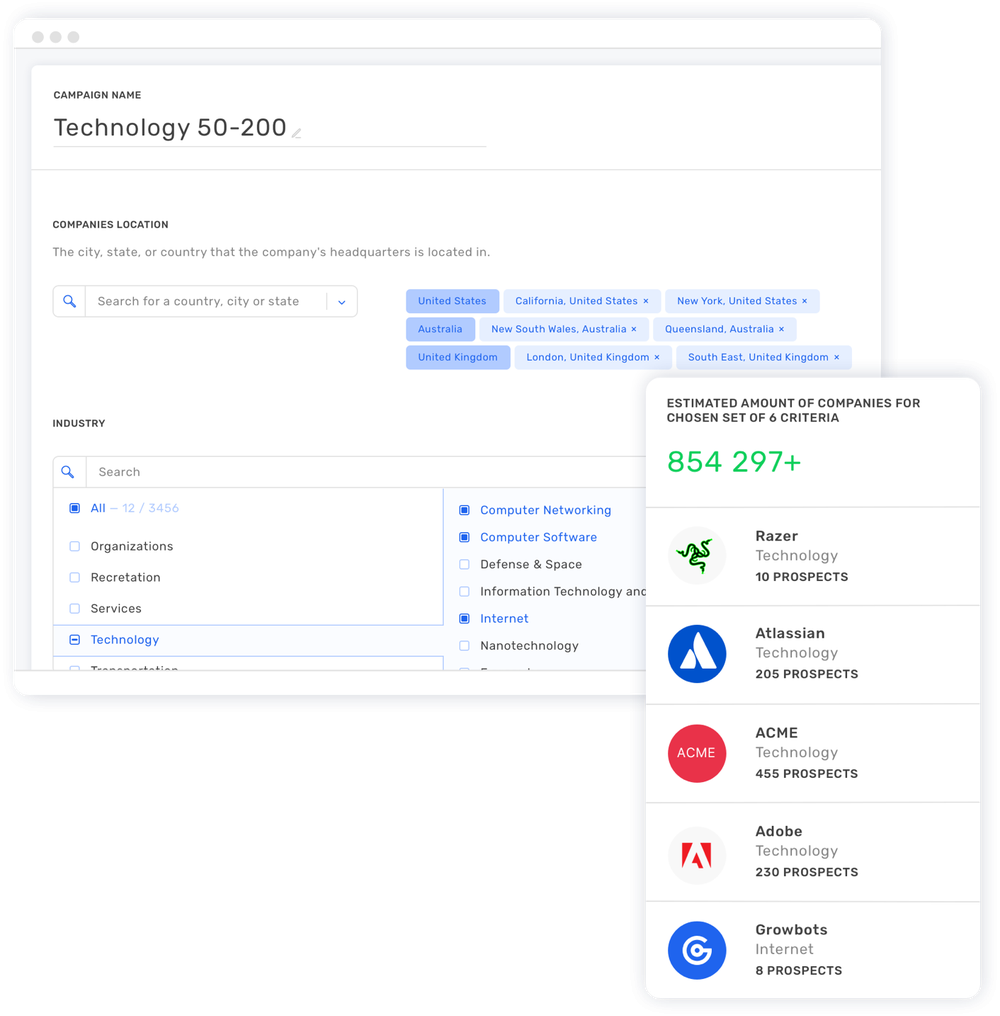This screenshot has width=1000, height=1016.
Task: Check Defense & Space checkbox
Action: (464, 564)
